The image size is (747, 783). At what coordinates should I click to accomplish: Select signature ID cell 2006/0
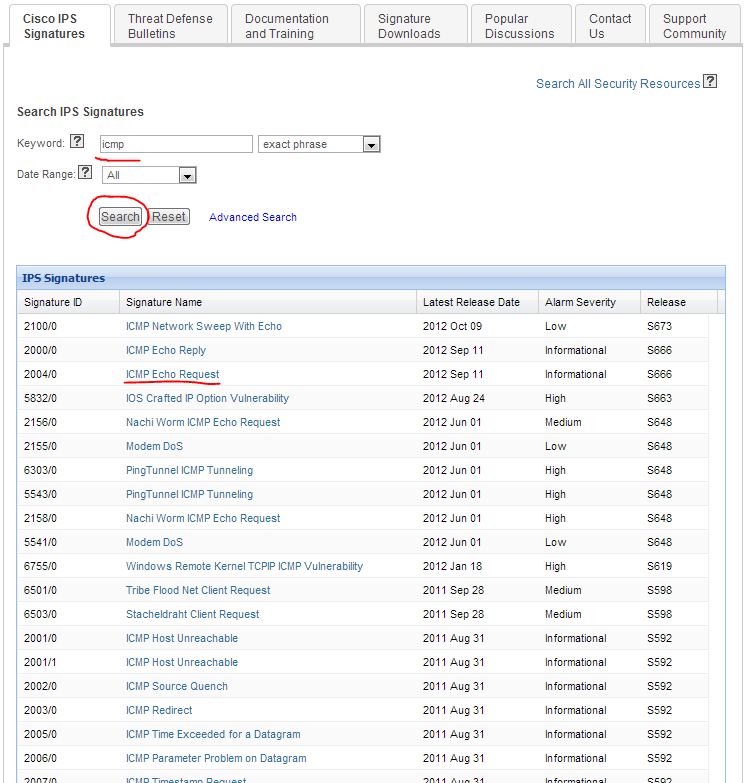40,758
